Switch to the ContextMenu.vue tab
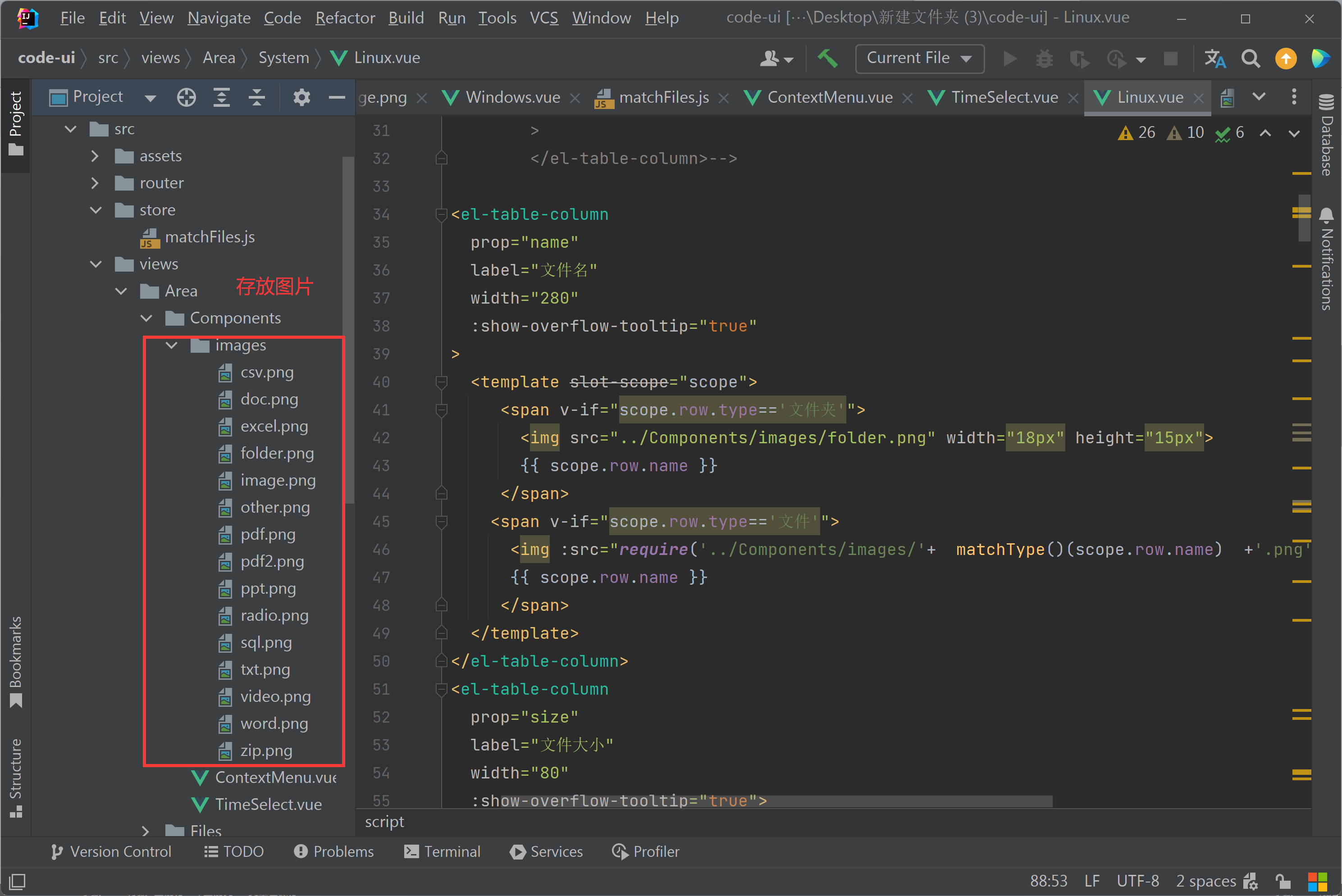The height and width of the screenshot is (896, 1342). point(829,97)
